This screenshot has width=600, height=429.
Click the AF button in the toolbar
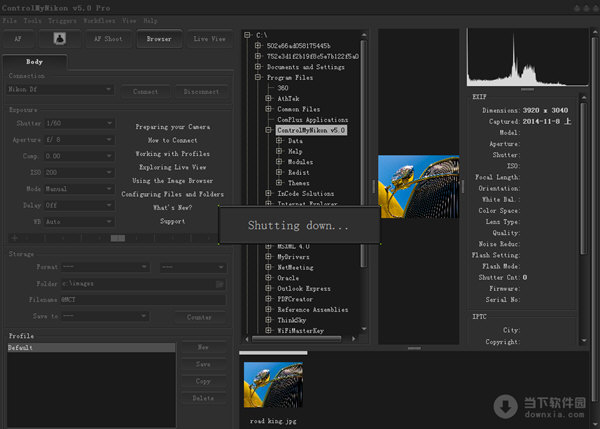18,39
